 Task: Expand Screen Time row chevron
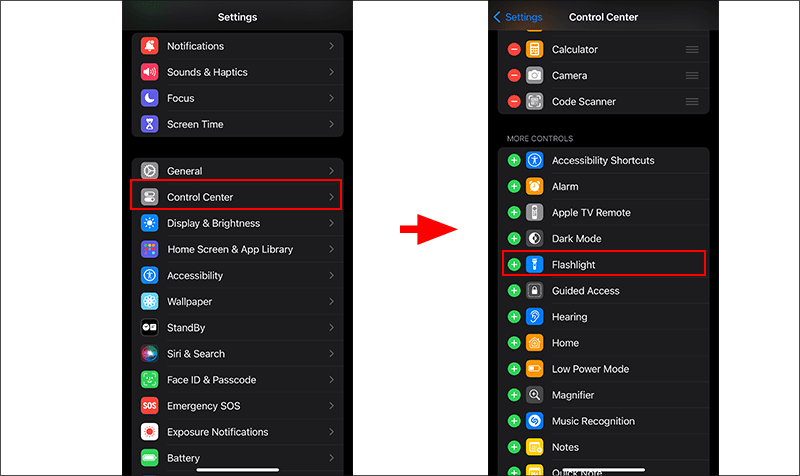pyautogui.click(x=331, y=124)
